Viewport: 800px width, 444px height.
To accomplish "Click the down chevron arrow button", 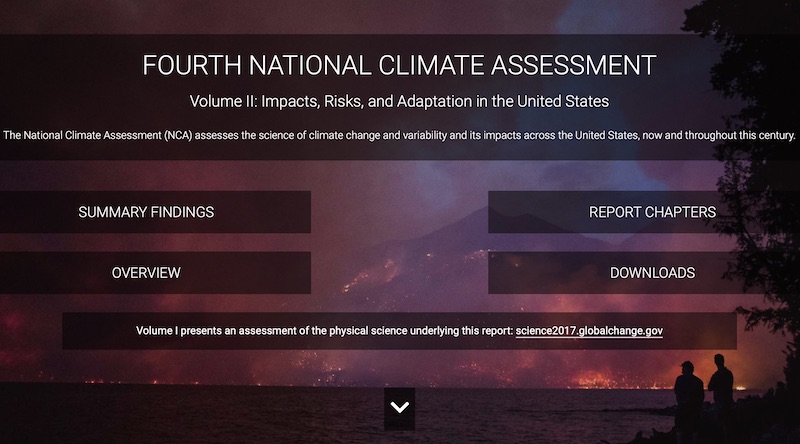I will coord(399,408).
